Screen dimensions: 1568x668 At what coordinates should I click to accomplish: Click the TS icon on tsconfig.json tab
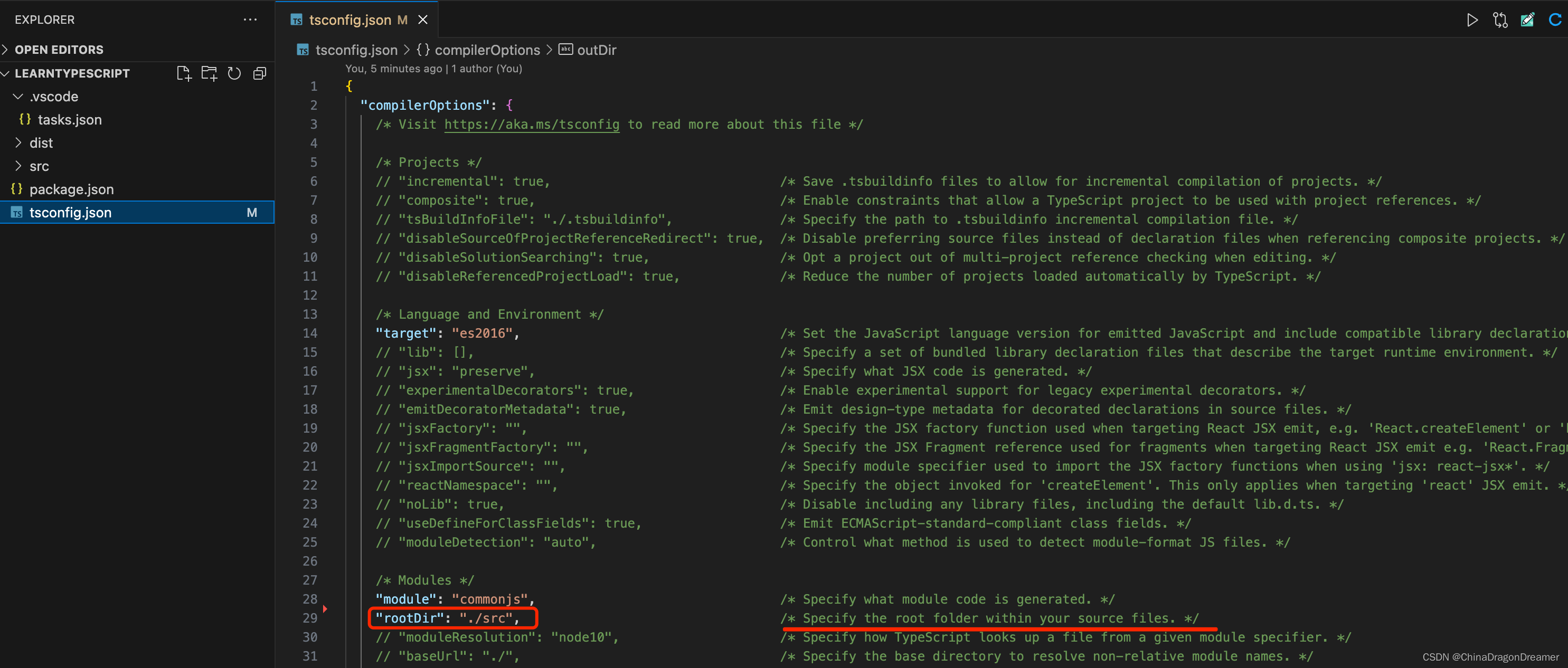click(296, 20)
